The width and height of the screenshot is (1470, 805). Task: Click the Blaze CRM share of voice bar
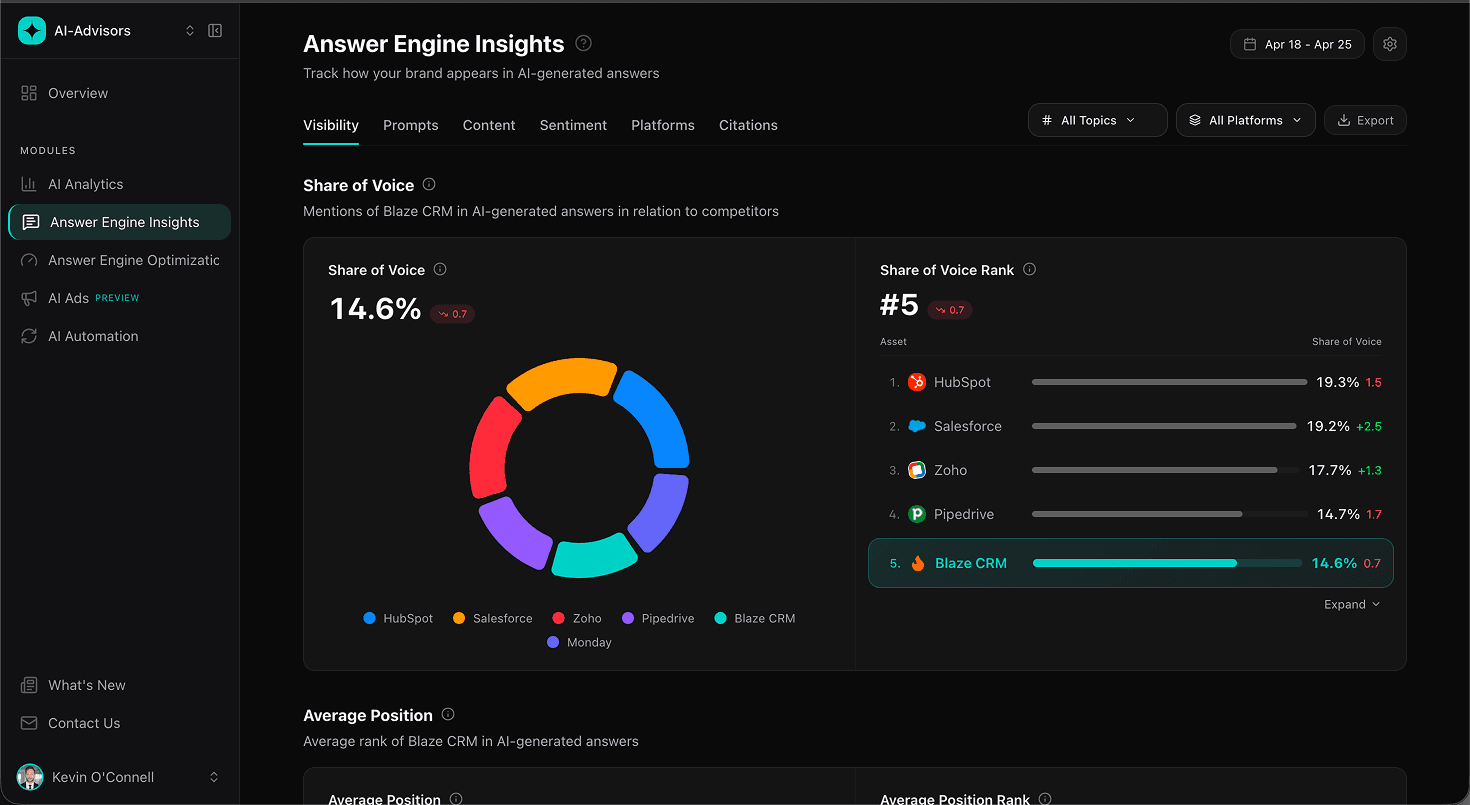pyautogui.click(x=1168, y=563)
